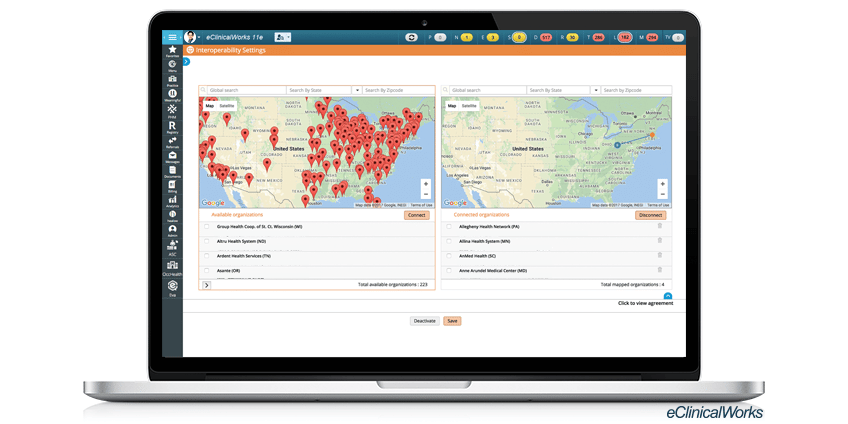
Task: Open the T counter showing 286
Action: 598,37
